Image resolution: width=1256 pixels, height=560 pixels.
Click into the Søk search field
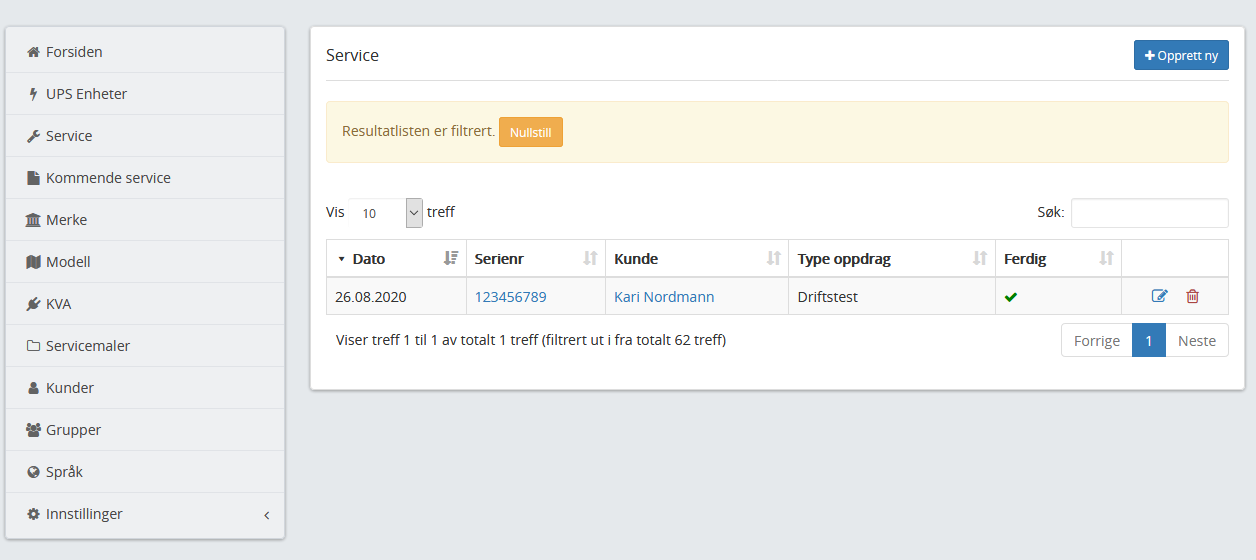click(1149, 213)
